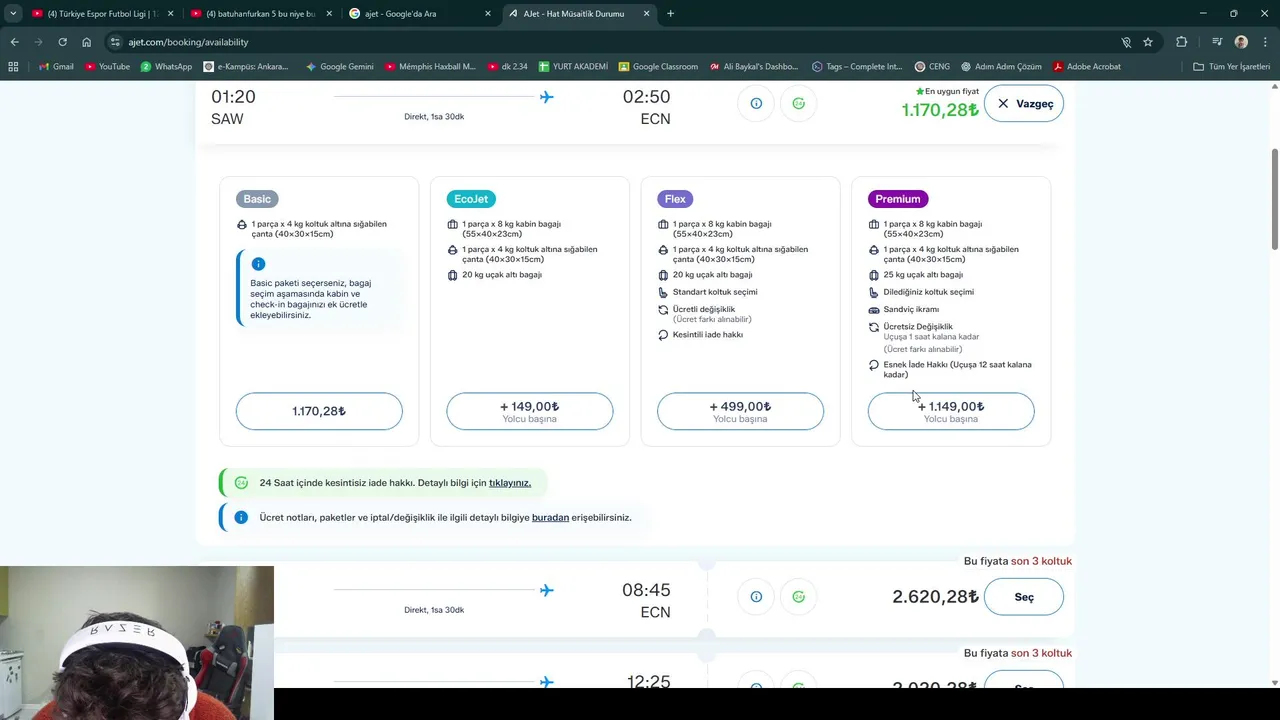Open a new browser tab
Viewport: 1280px width, 720px height.
[670, 14]
